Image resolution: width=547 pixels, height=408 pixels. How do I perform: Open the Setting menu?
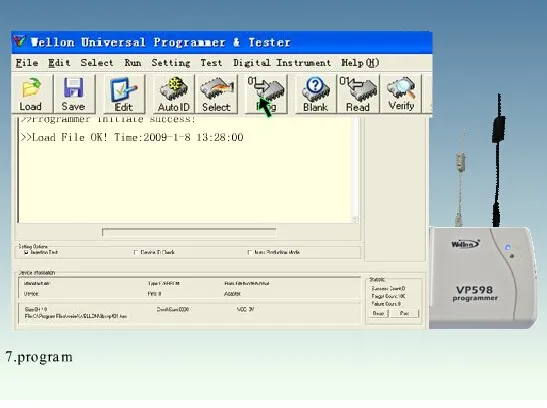pos(171,63)
